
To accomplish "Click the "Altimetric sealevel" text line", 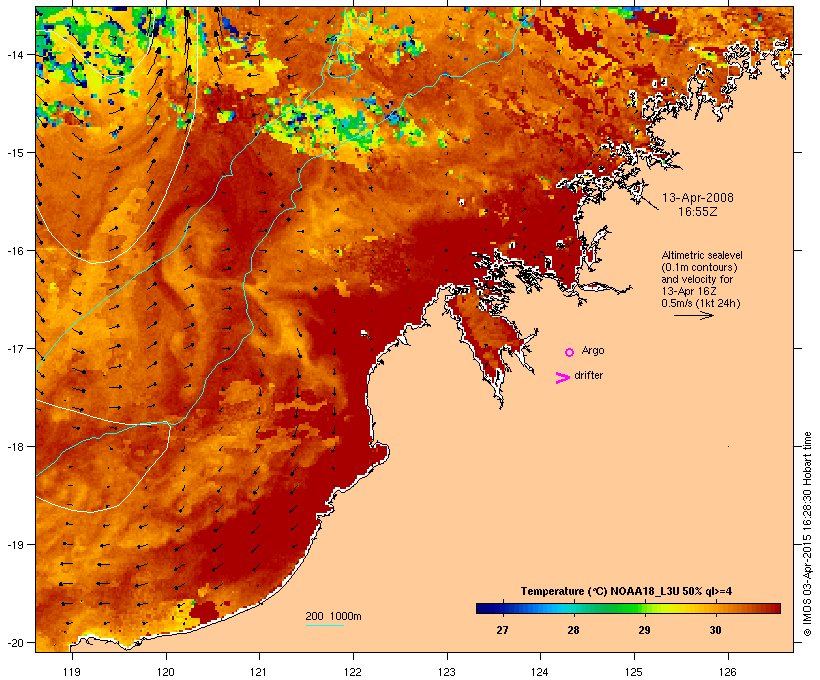I will point(702,255).
